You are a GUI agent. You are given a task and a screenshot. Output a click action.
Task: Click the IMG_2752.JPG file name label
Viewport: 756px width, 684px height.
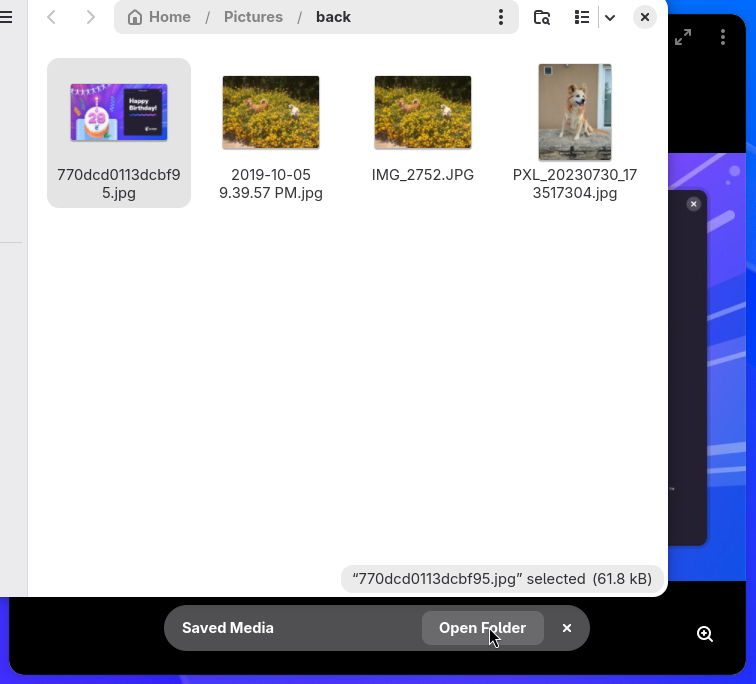tap(423, 174)
